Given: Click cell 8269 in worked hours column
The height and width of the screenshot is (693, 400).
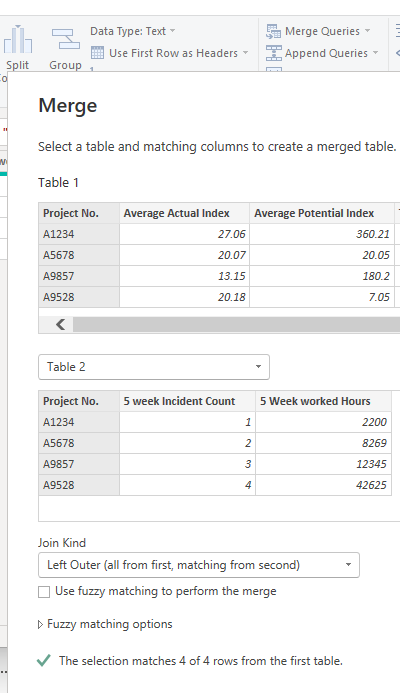Looking at the screenshot, I should [324, 443].
